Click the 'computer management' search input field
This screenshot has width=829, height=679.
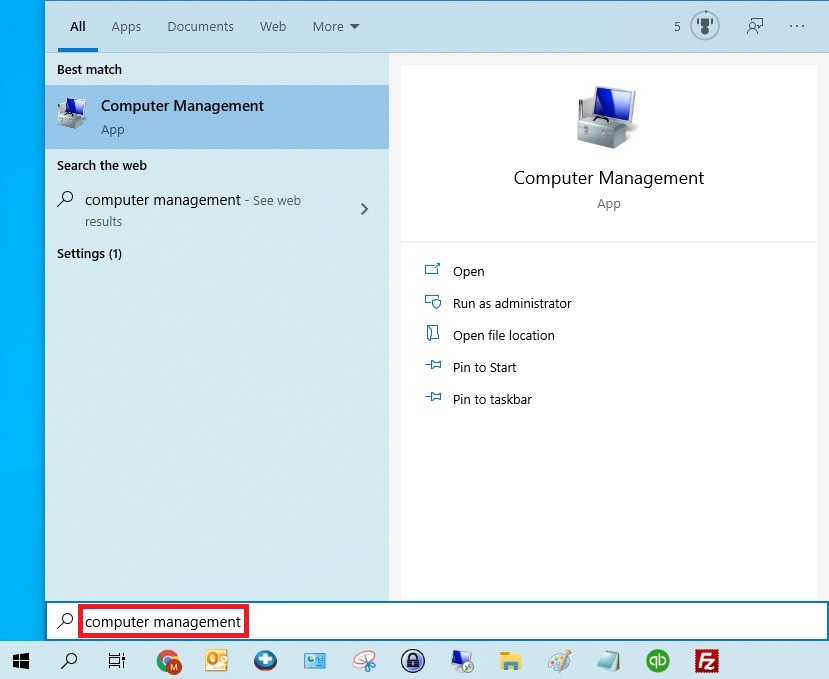coord(437,621)
